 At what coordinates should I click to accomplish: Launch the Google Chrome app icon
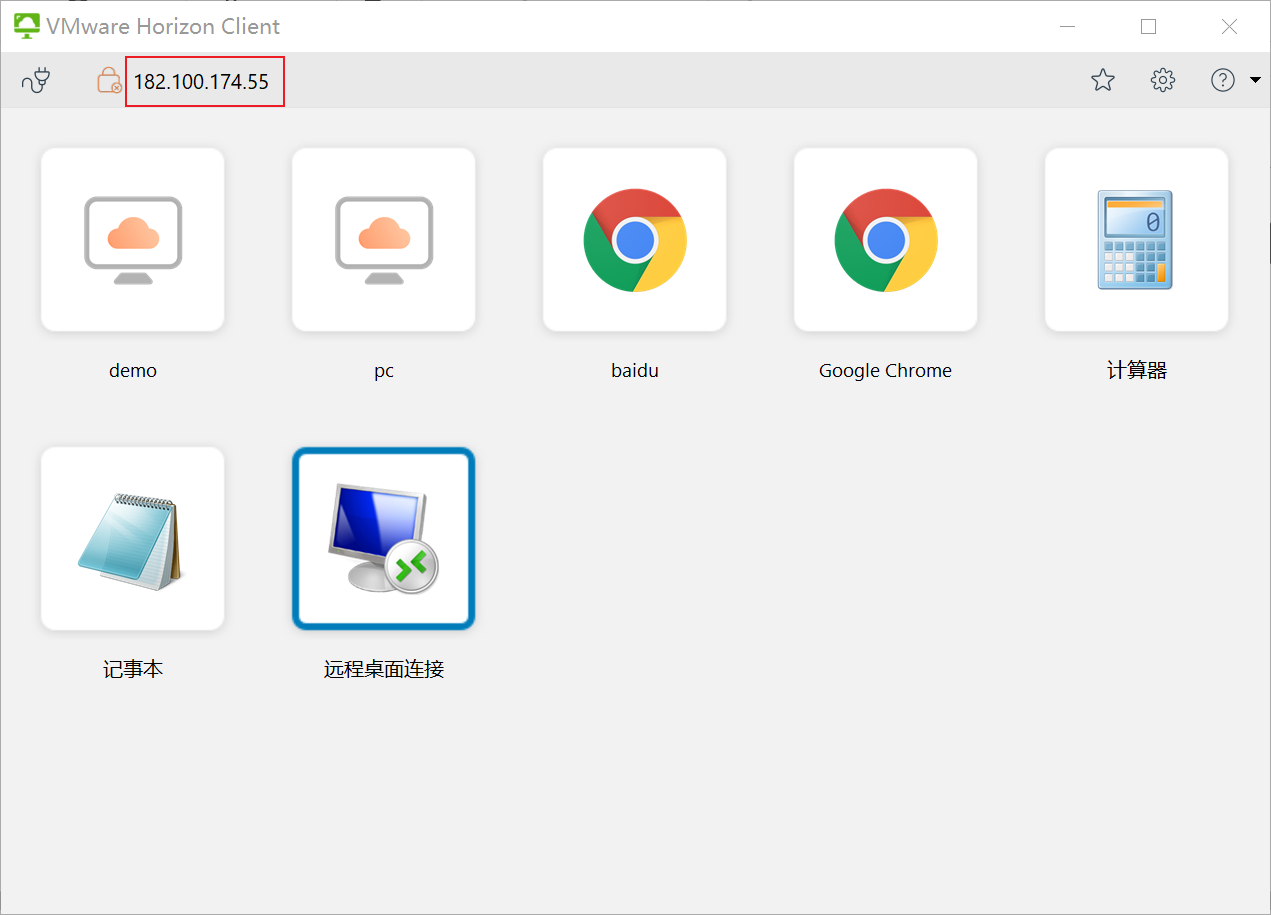885,240
